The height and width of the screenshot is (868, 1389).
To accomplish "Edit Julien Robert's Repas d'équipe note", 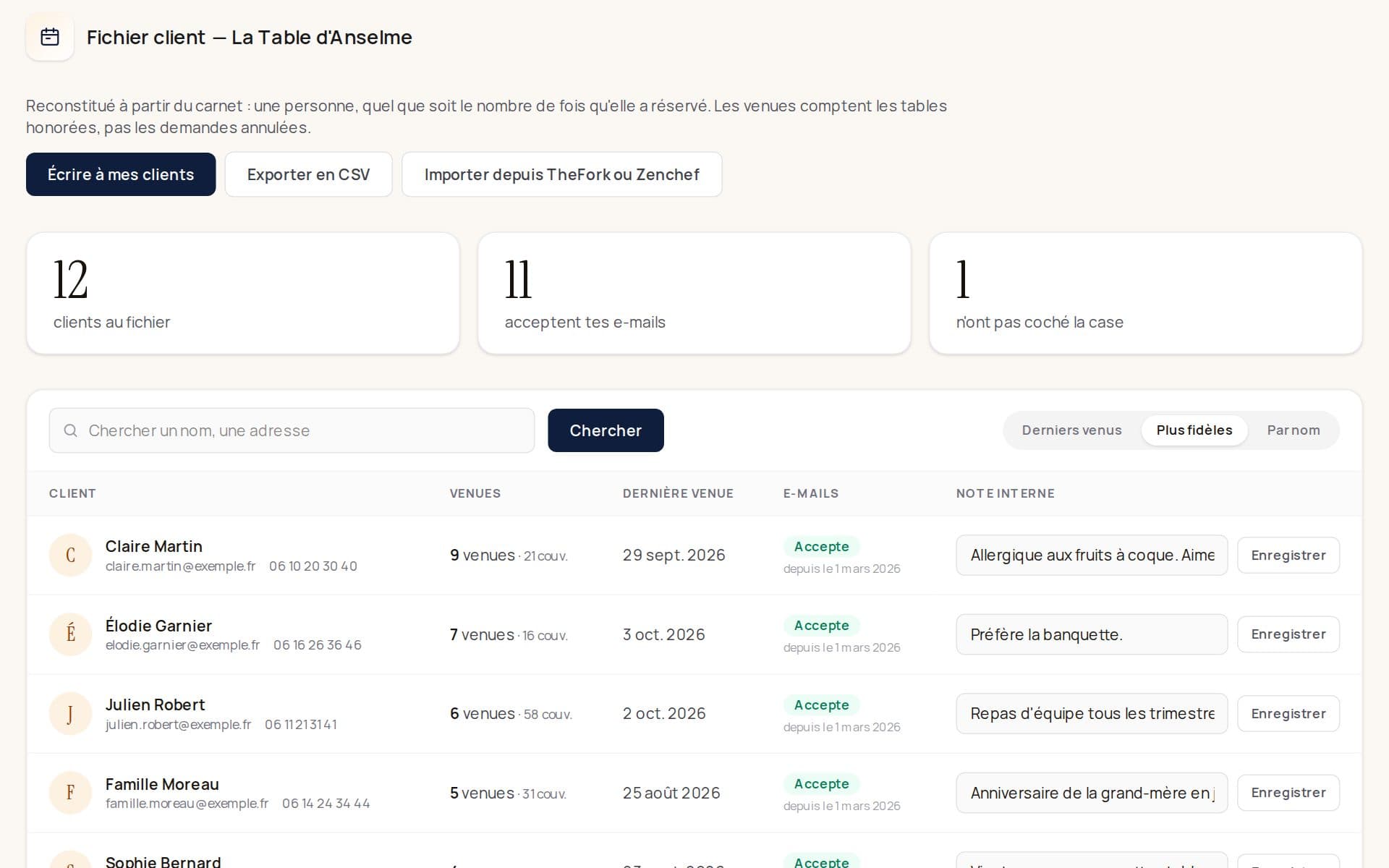I will click(x=1092, y=713).
